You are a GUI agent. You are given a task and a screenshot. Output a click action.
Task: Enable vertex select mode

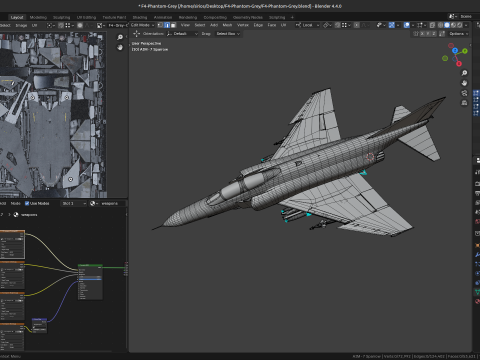pyautogui.click(x=160, y=25)
